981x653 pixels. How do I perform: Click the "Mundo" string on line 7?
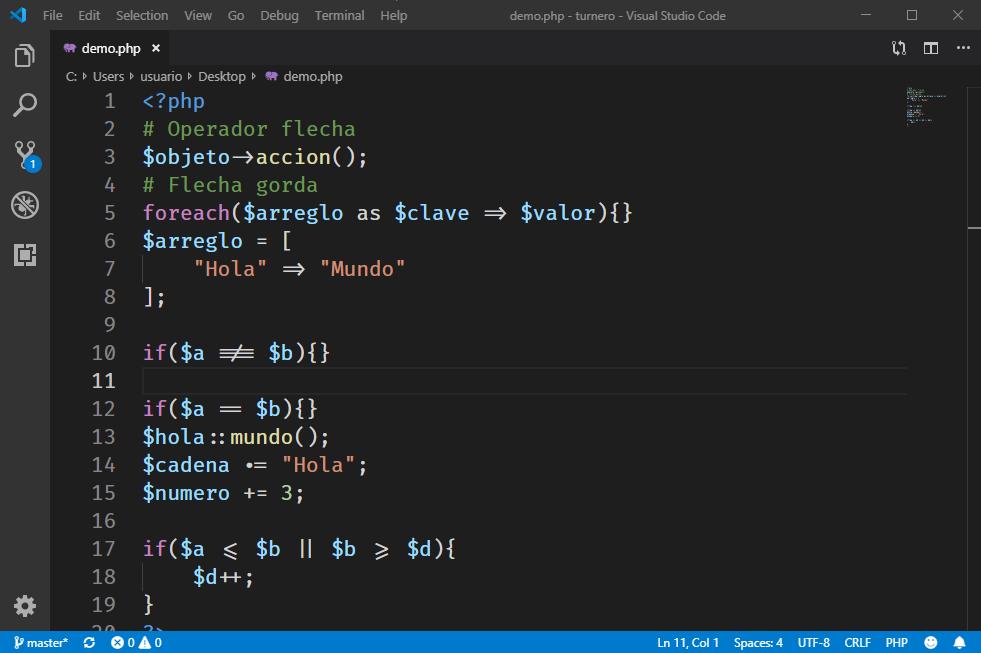362,269
